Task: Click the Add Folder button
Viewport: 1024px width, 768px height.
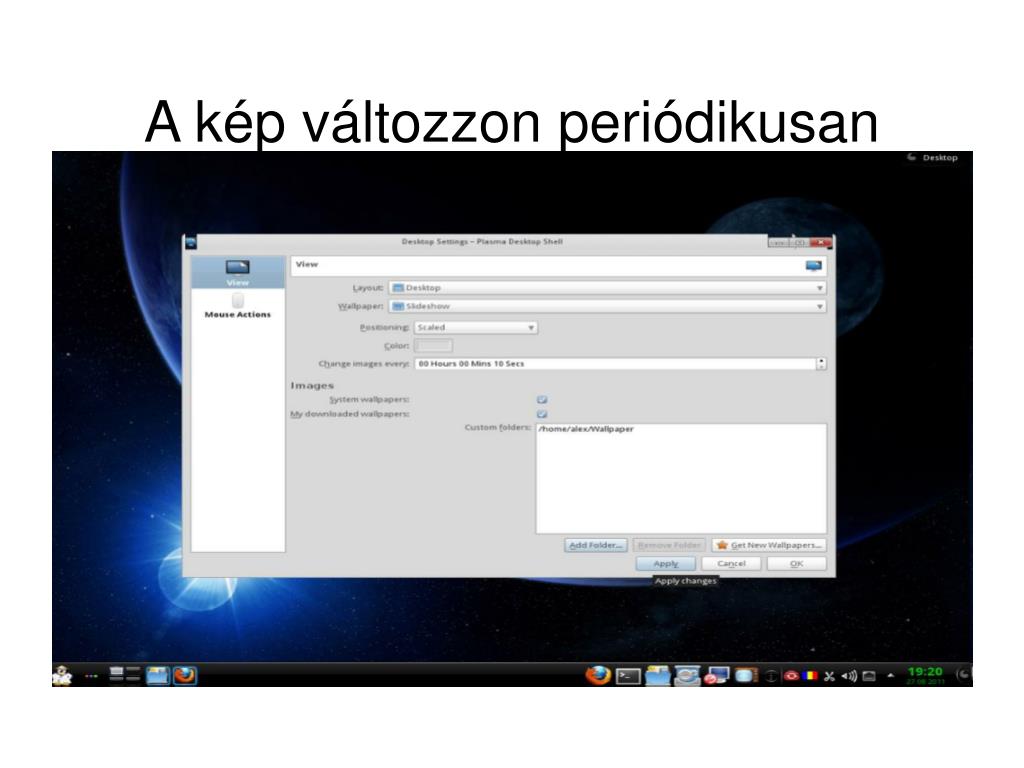Action: pyautogui.click(x=596, y=545)
